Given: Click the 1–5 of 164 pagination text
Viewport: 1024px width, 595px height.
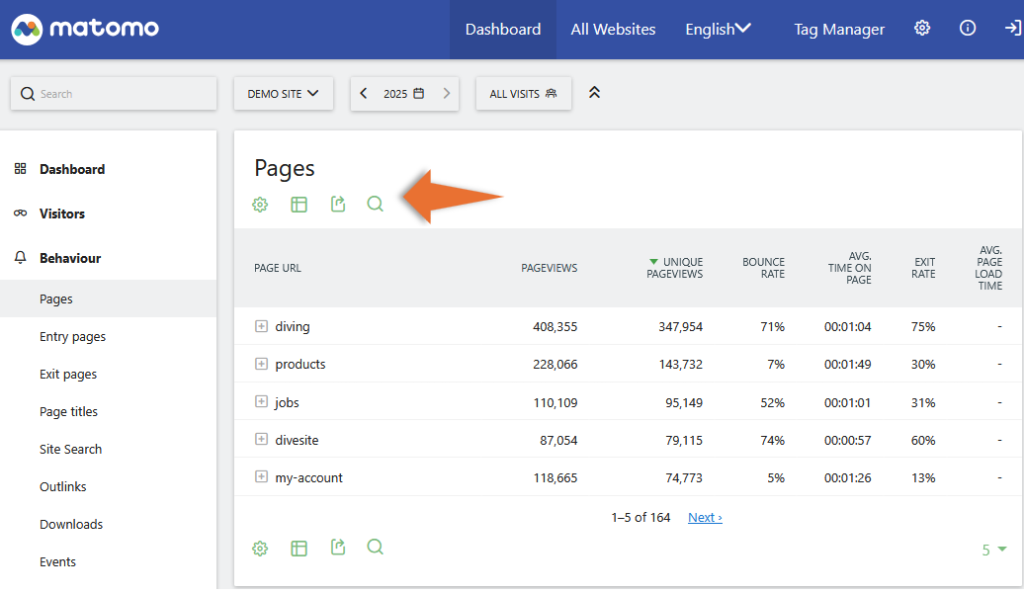Looking at the screenshot, I should coord(641,517).
